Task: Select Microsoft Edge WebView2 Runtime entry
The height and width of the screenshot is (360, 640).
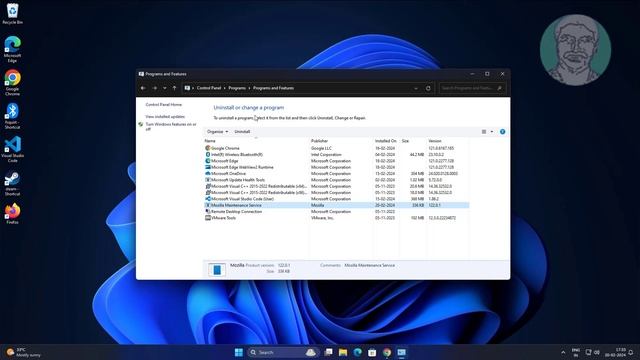Action: [x=336, y=167]
